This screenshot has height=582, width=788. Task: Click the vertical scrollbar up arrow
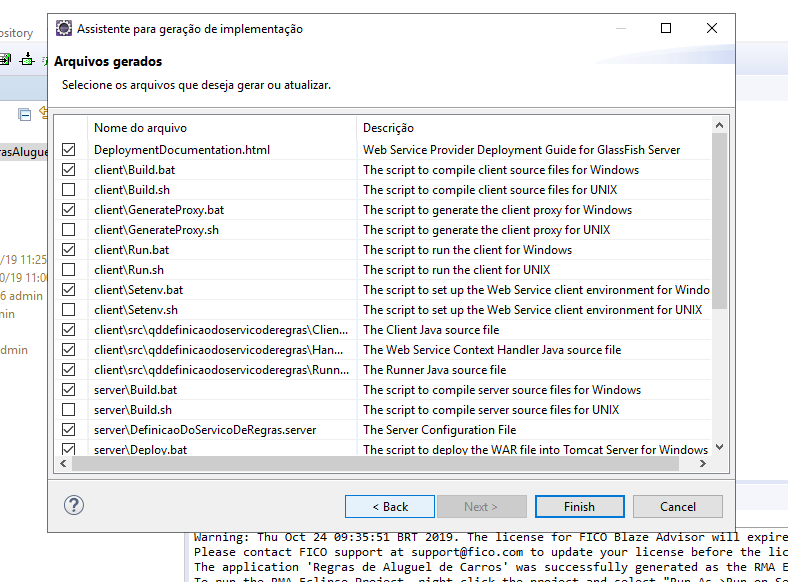point(719,125)
